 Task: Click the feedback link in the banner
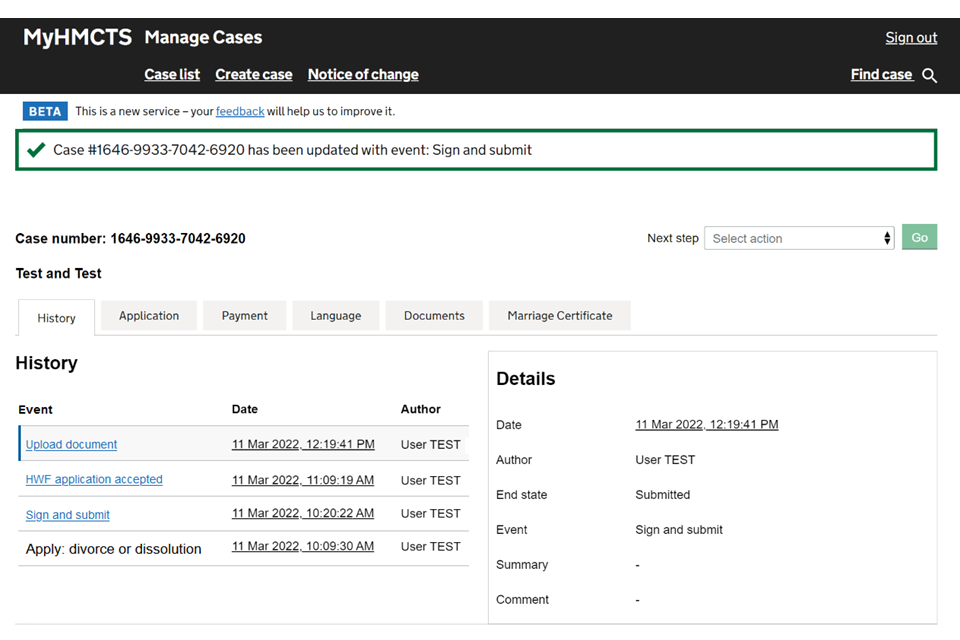240,111
